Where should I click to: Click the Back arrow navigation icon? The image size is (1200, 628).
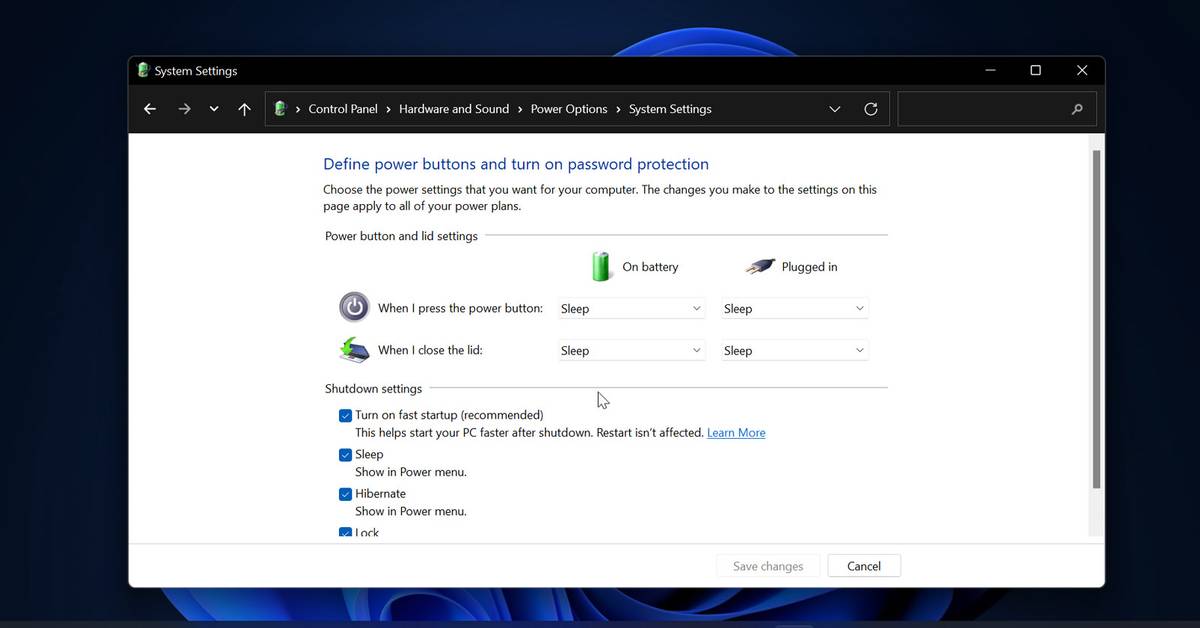click(150, 109)
